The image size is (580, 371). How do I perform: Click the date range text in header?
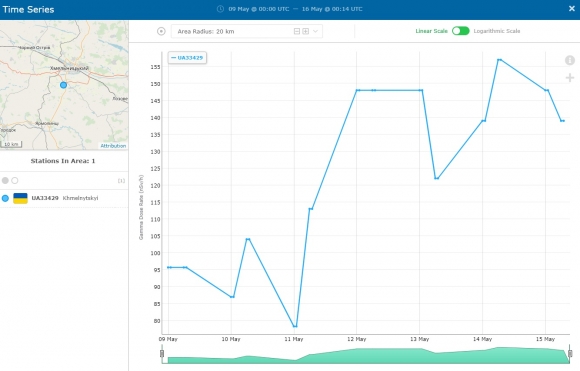(x=295, y=9)
